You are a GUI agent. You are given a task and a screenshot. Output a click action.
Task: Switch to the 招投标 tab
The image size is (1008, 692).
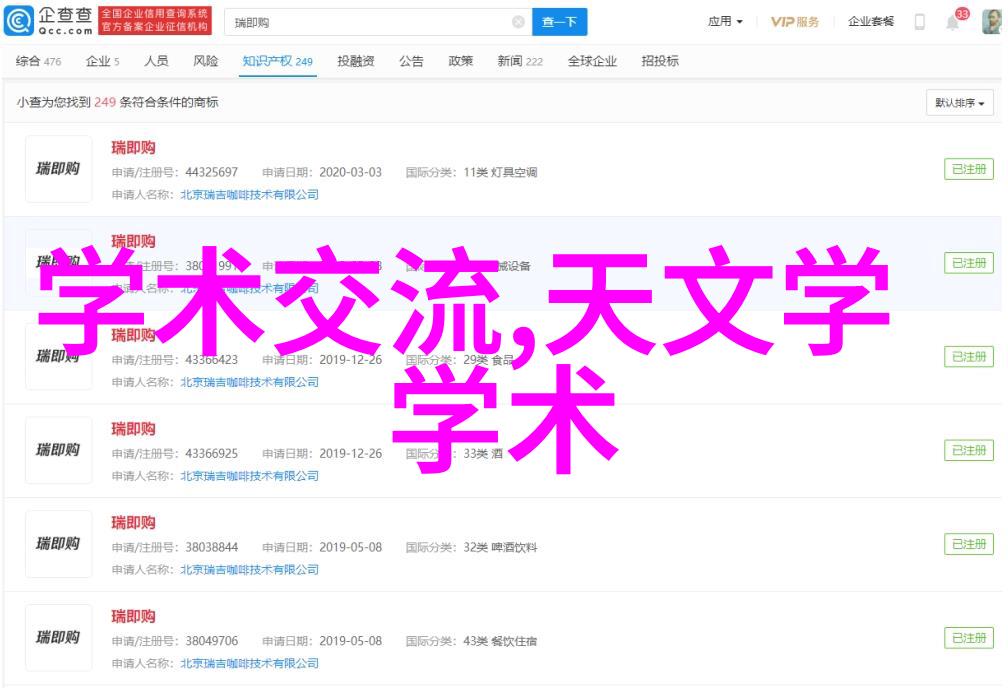(x=660, y=61)
